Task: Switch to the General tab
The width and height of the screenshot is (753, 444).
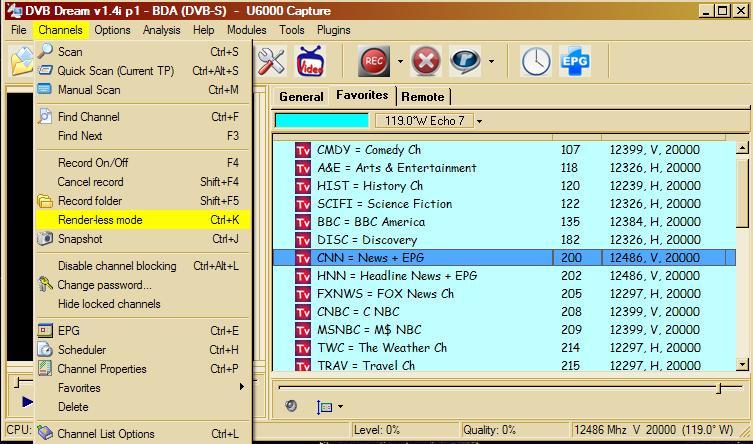Action: (x=301, y=96)
